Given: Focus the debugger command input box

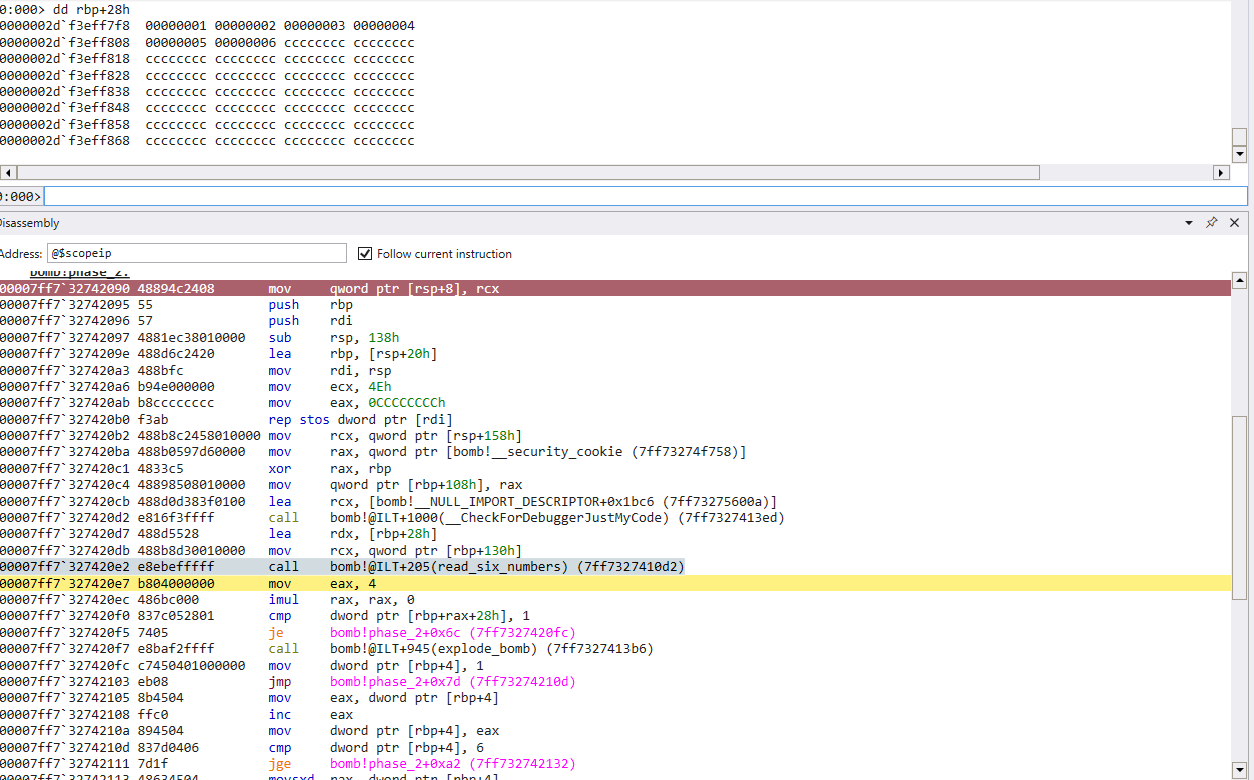Looking at the screenshot, I should pos(640,196).
